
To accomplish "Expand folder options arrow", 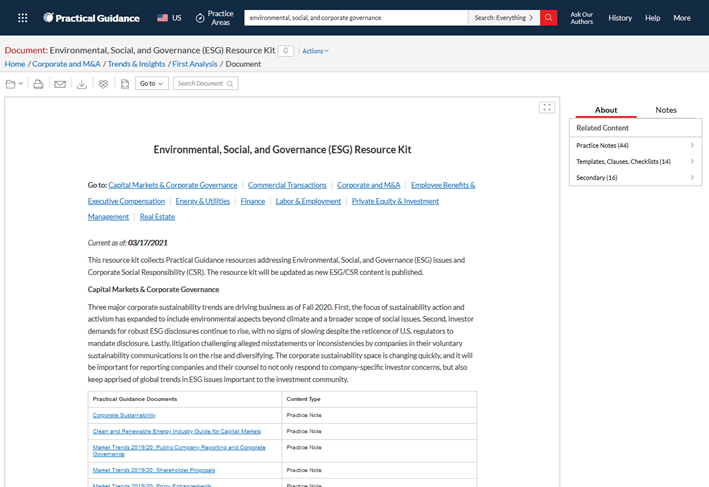I will pos(20,83).
